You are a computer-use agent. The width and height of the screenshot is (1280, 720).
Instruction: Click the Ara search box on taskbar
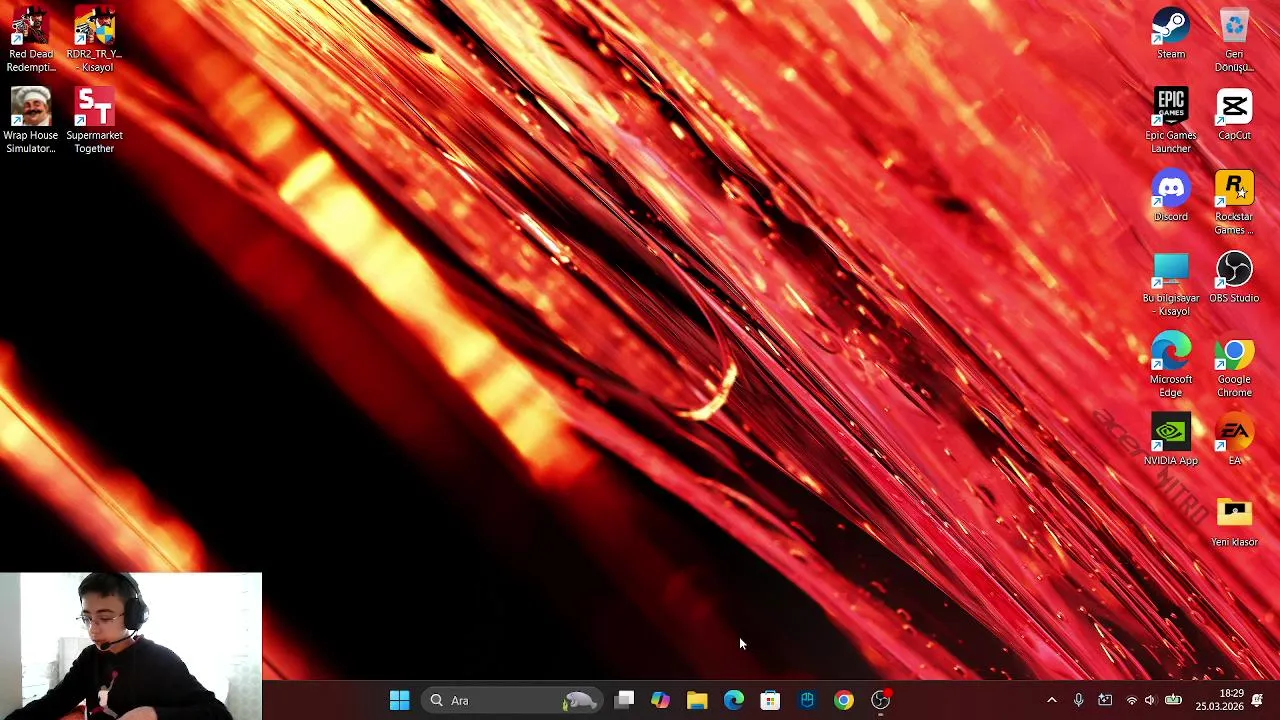click(510, 700)
